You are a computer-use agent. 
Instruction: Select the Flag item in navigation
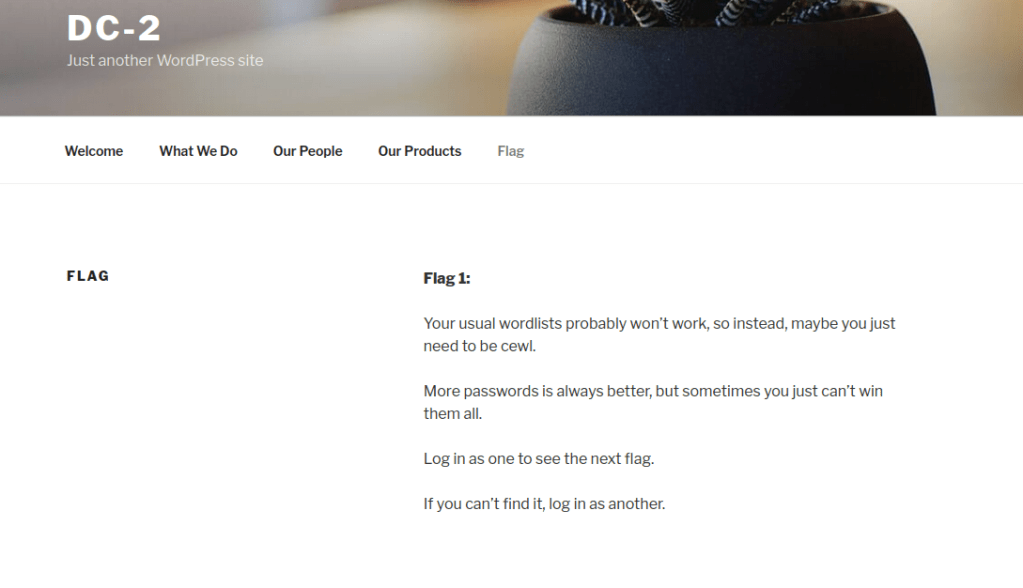(510, 151)
